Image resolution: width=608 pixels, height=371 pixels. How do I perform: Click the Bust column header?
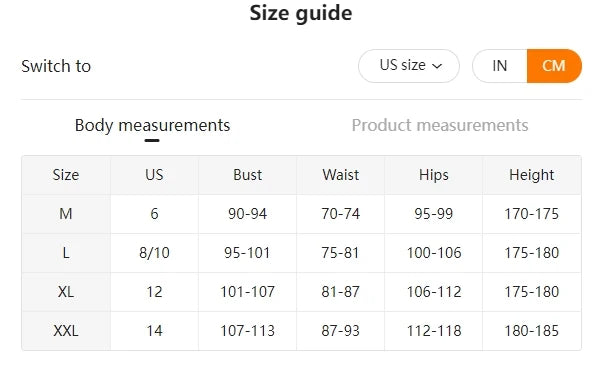click(x=247, y=175)
